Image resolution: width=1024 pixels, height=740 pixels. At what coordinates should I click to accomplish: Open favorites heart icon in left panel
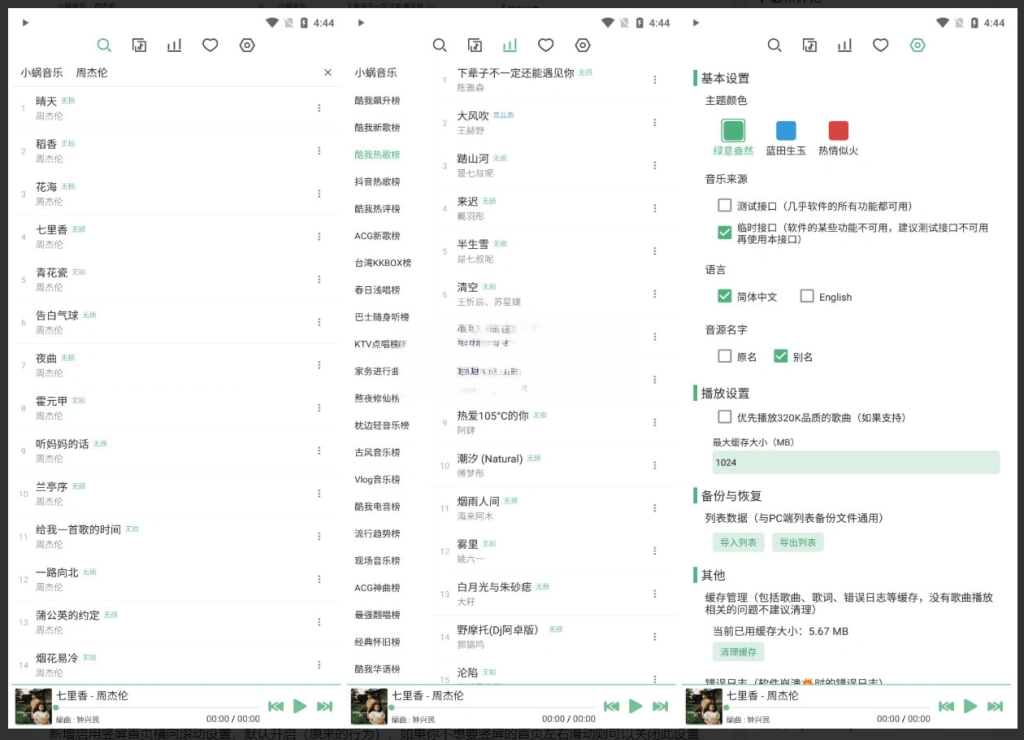(210, 45)
